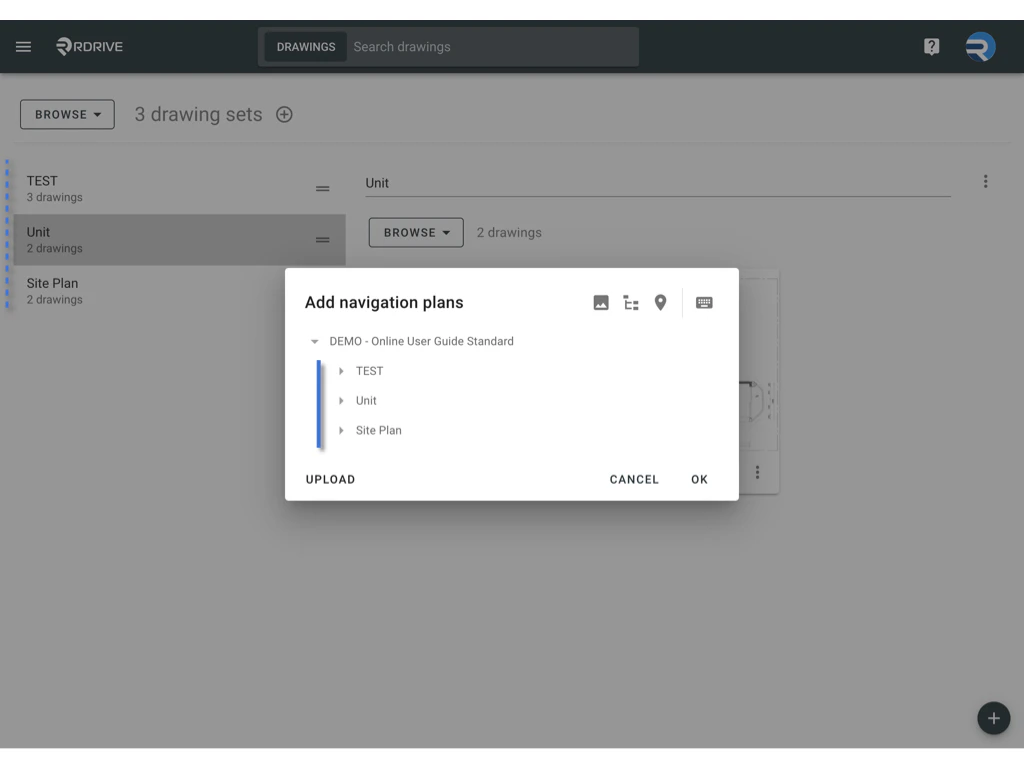The width and height of the screenshot is (1024, 768).
Task: Click the RDRIVE logo
Action: click(x=89, y=46)
